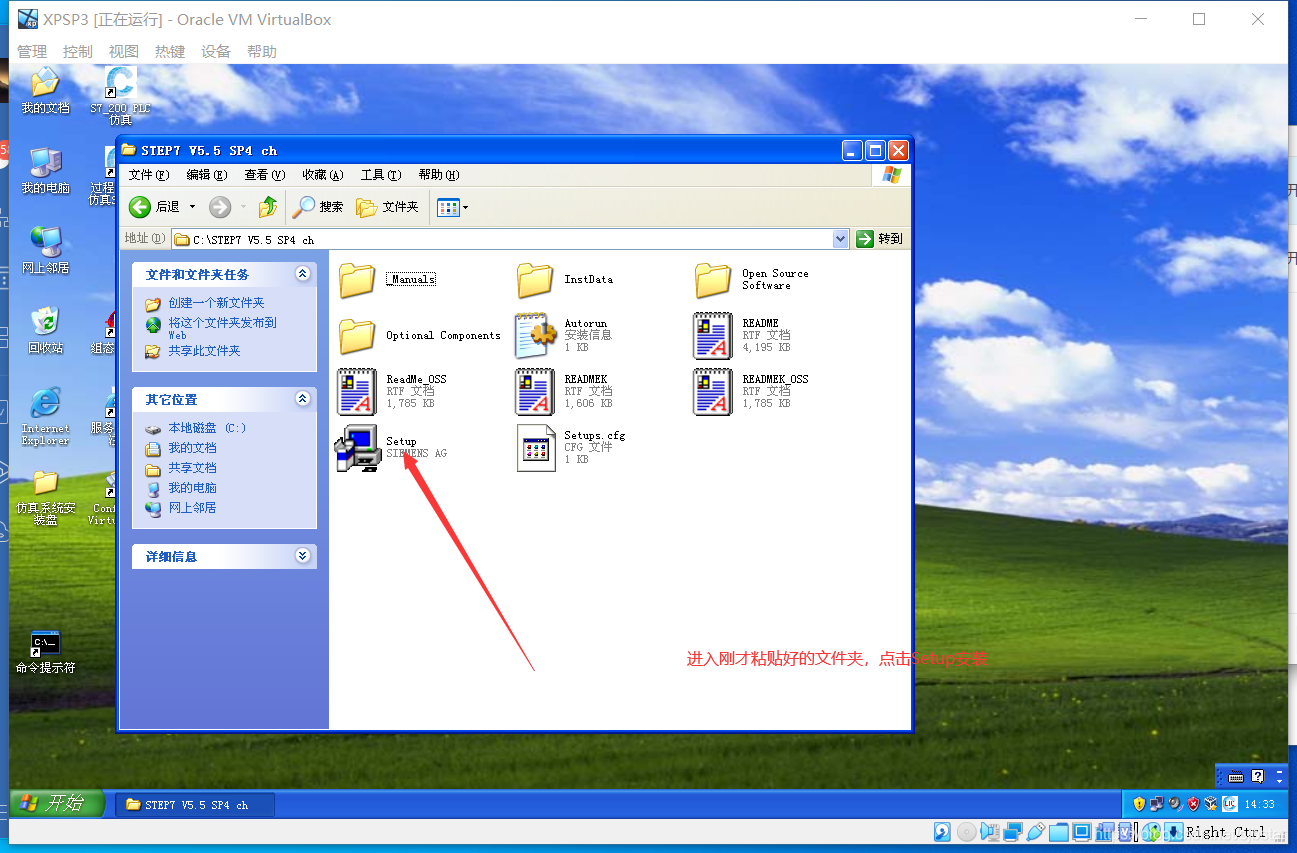Click the Forward arrow in Explorer toolbar
Viewport: 1297px width, 853px height.
tap(220, 207)
